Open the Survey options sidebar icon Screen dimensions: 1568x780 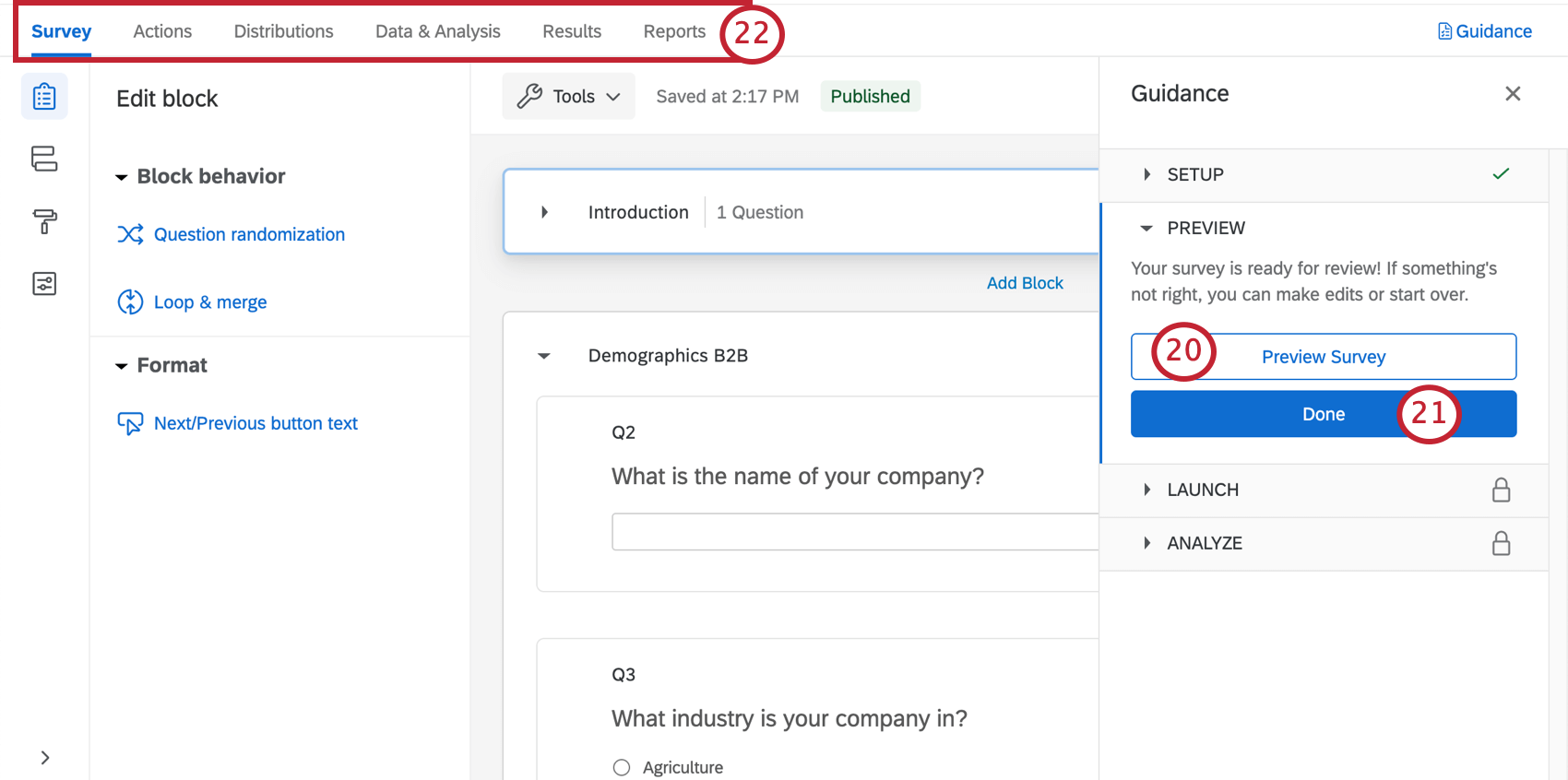44,283
